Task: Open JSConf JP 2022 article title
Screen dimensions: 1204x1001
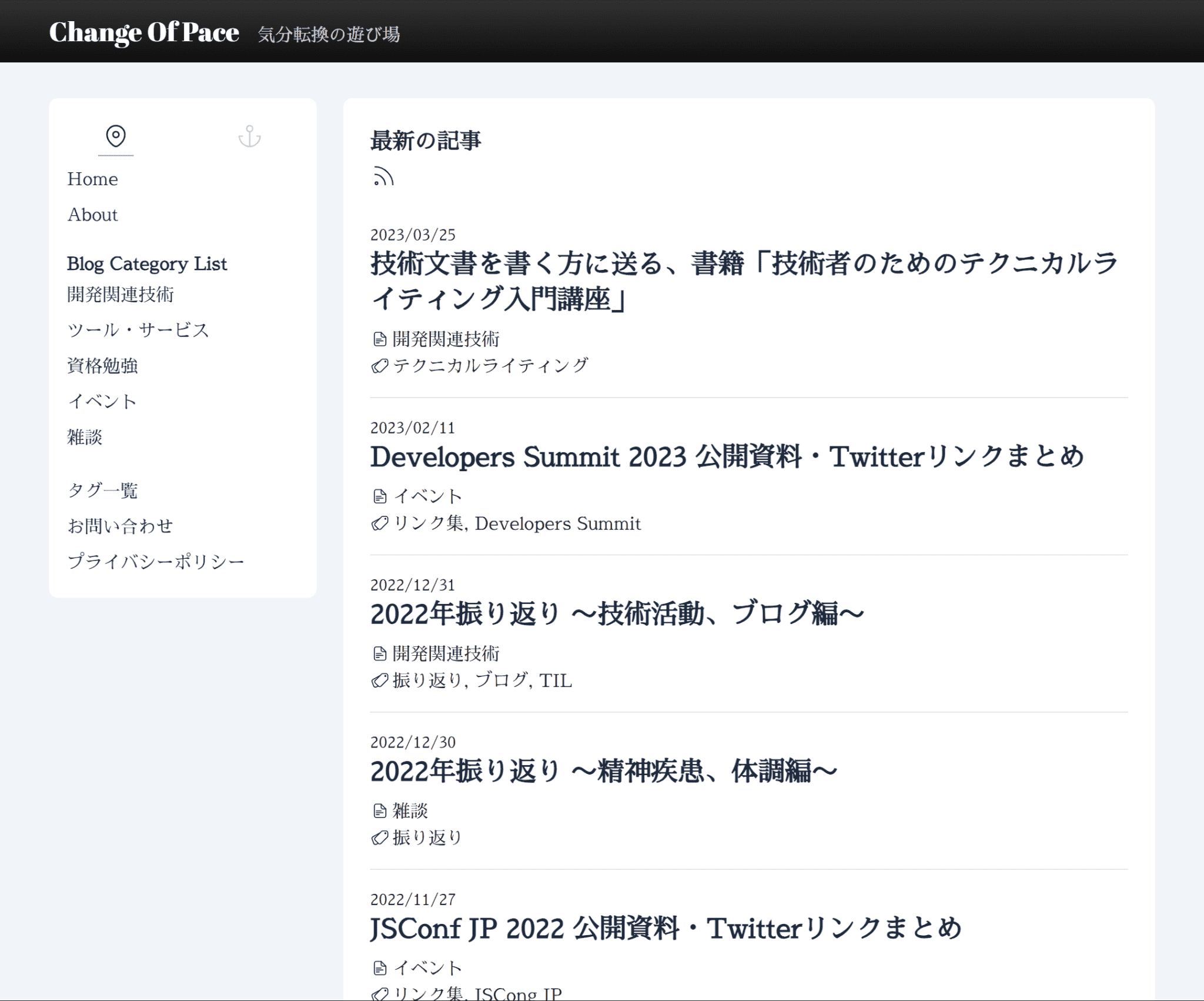Action: tap(665, 929)
